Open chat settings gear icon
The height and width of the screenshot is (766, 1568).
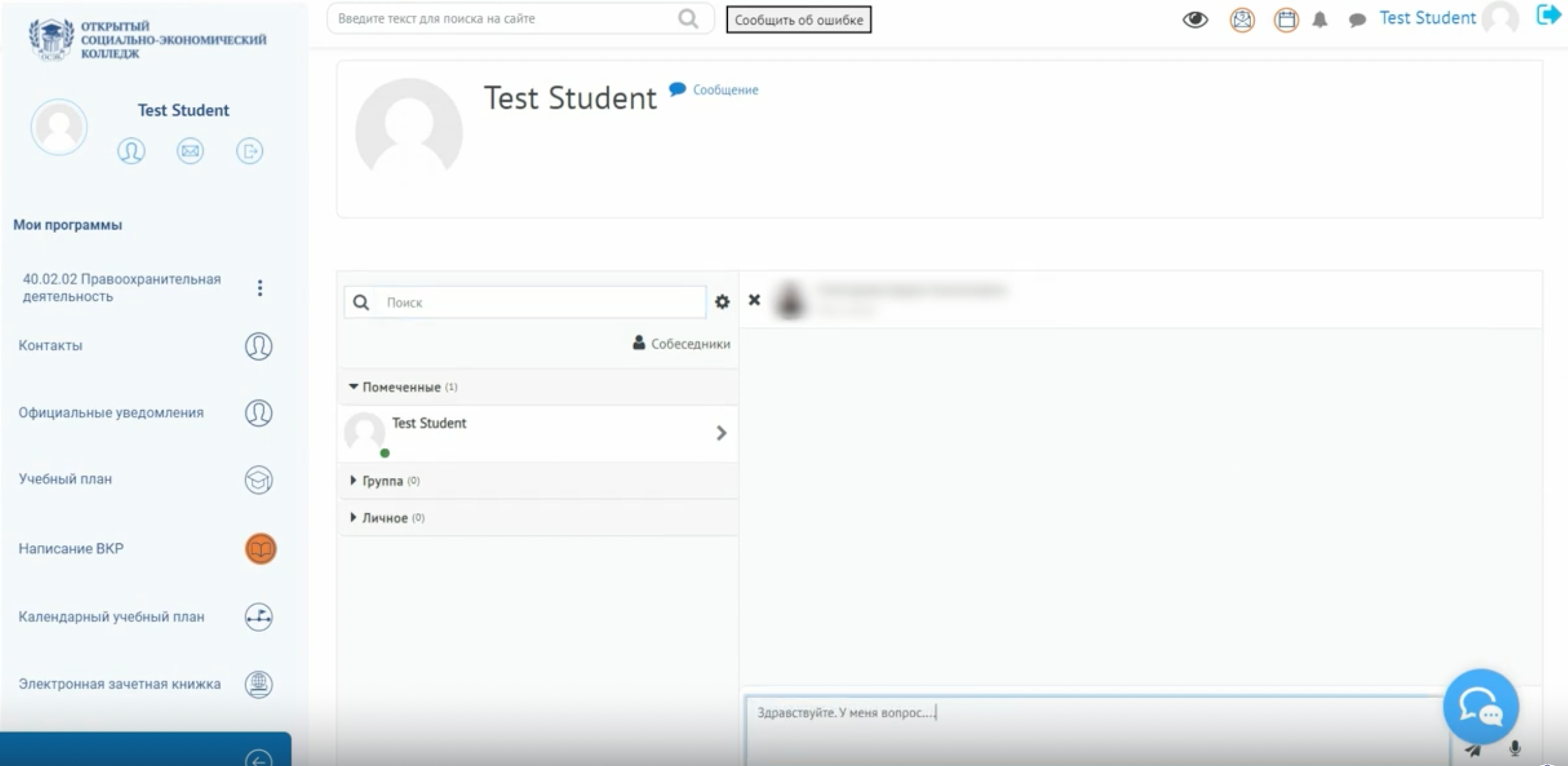(x=722, y=302)
